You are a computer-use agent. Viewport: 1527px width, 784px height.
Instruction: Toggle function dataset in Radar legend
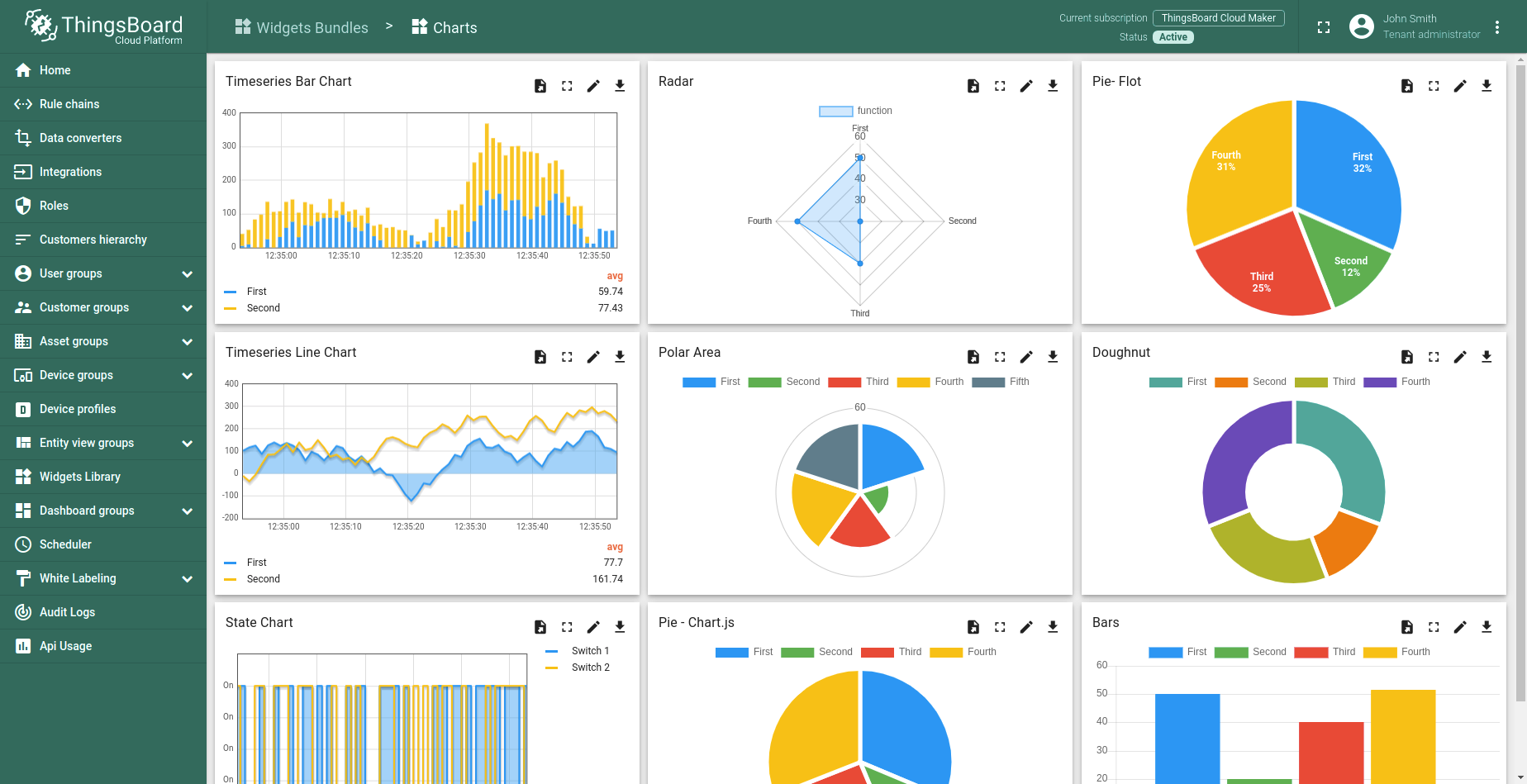pos(855,111)
